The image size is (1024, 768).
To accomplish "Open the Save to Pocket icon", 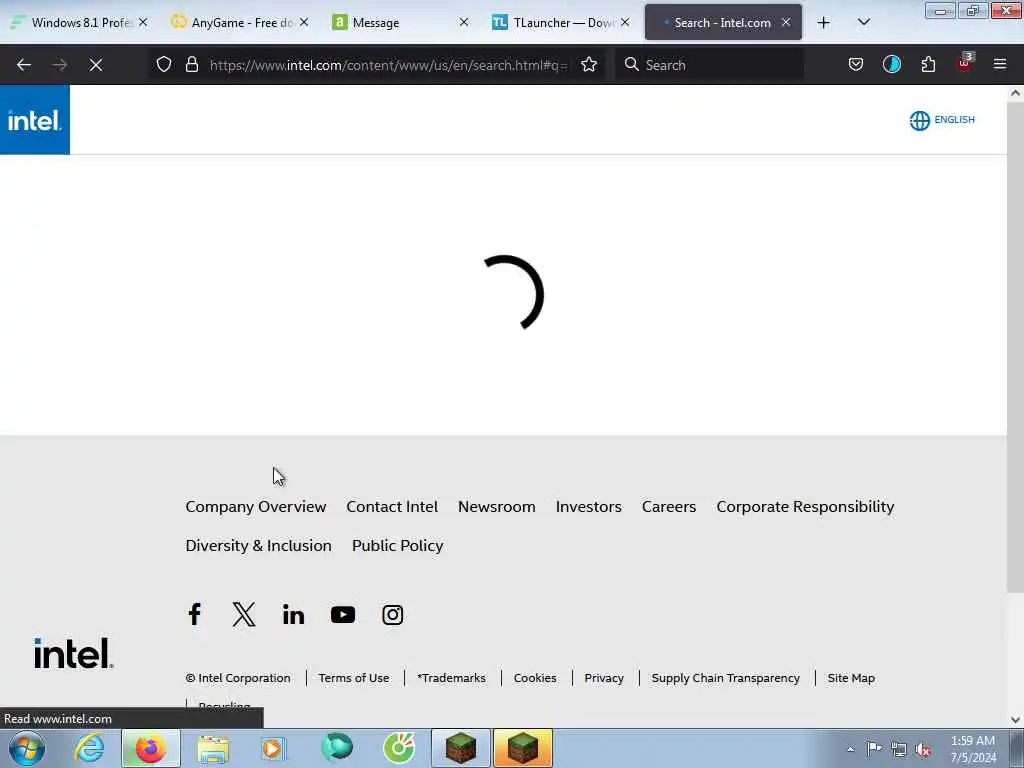I will (x=856, y=64).
